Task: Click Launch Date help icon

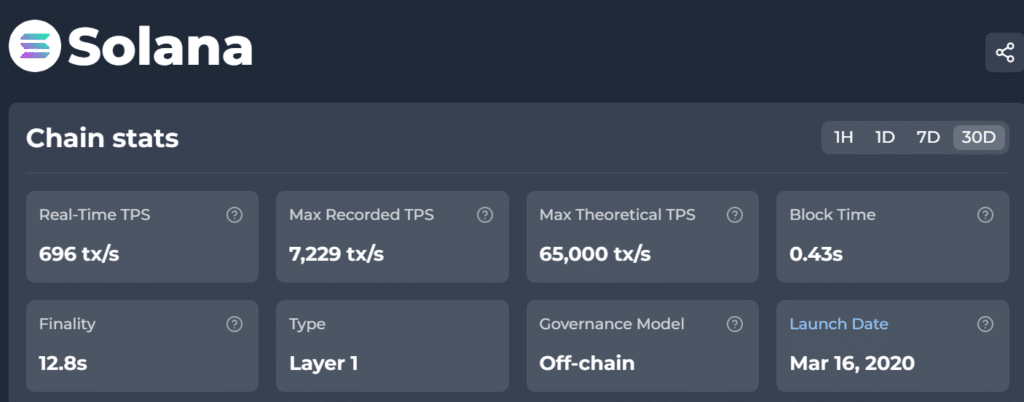Action: point(985,324)
